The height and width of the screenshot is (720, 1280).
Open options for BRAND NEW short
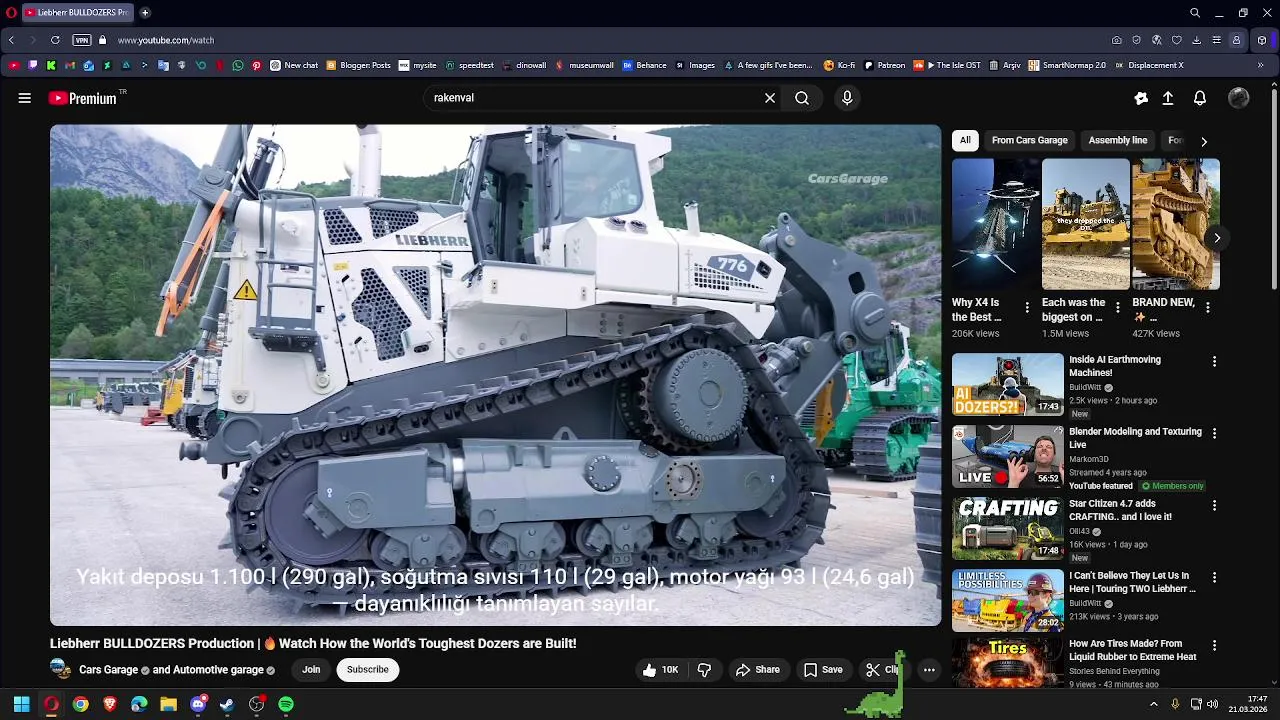point(1207,308)
